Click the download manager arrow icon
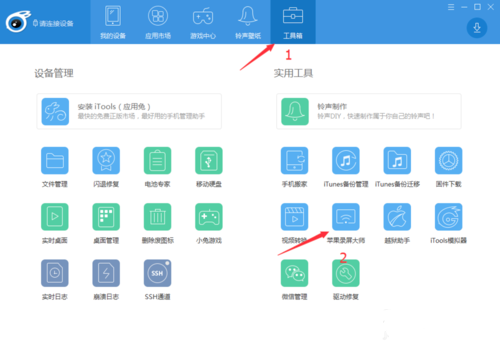 point(477,28)
